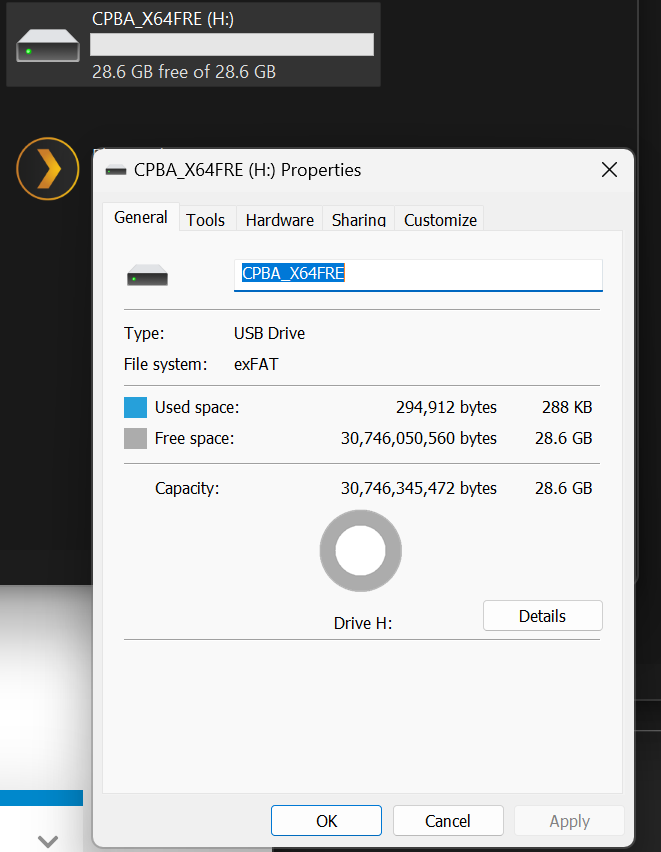661x852 pixels.
Task: Click the Details button
Action: [542, 616]
